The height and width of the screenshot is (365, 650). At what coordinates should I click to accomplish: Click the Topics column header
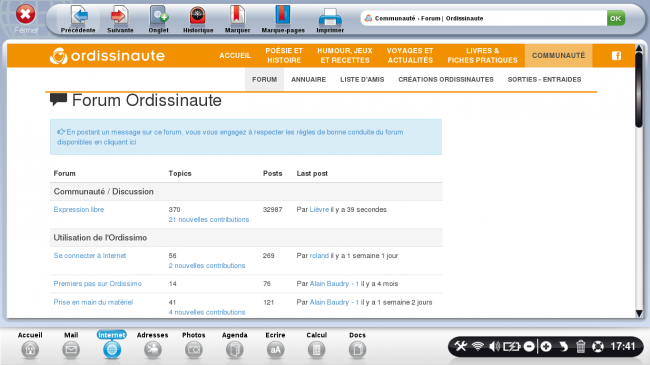(180, 173)
